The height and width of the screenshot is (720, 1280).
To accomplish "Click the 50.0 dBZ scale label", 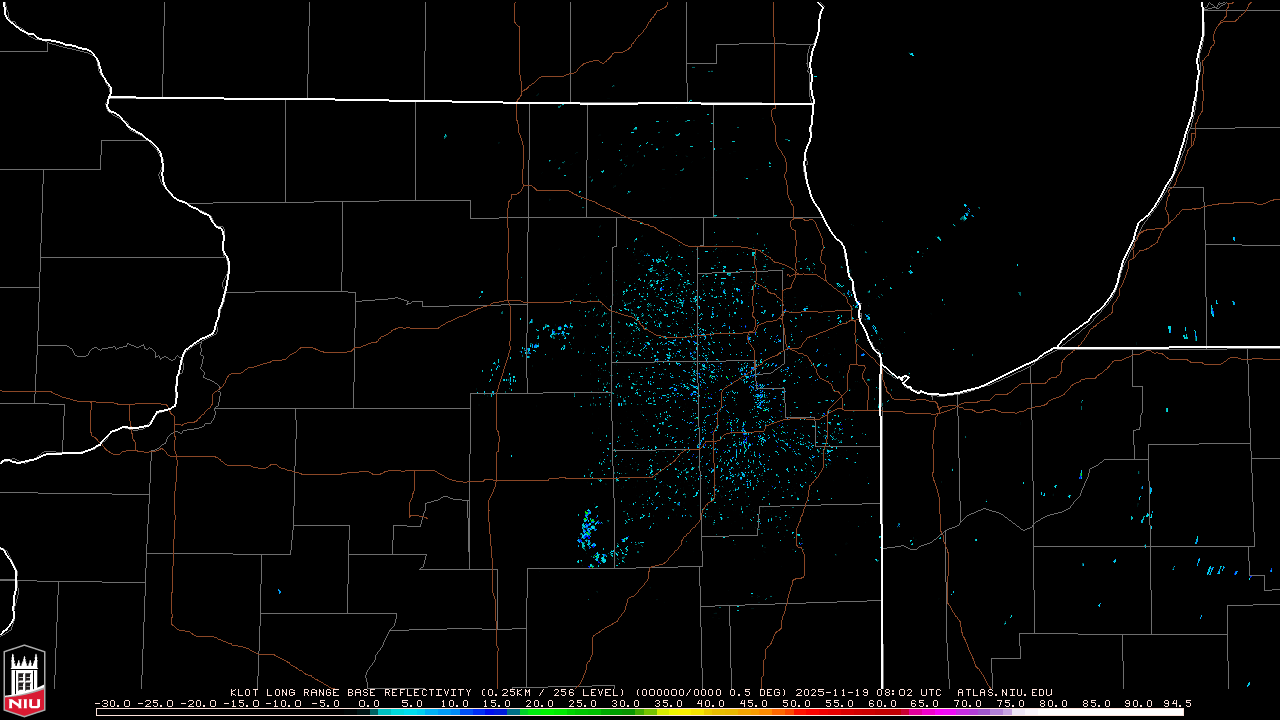I will (796, 703).
